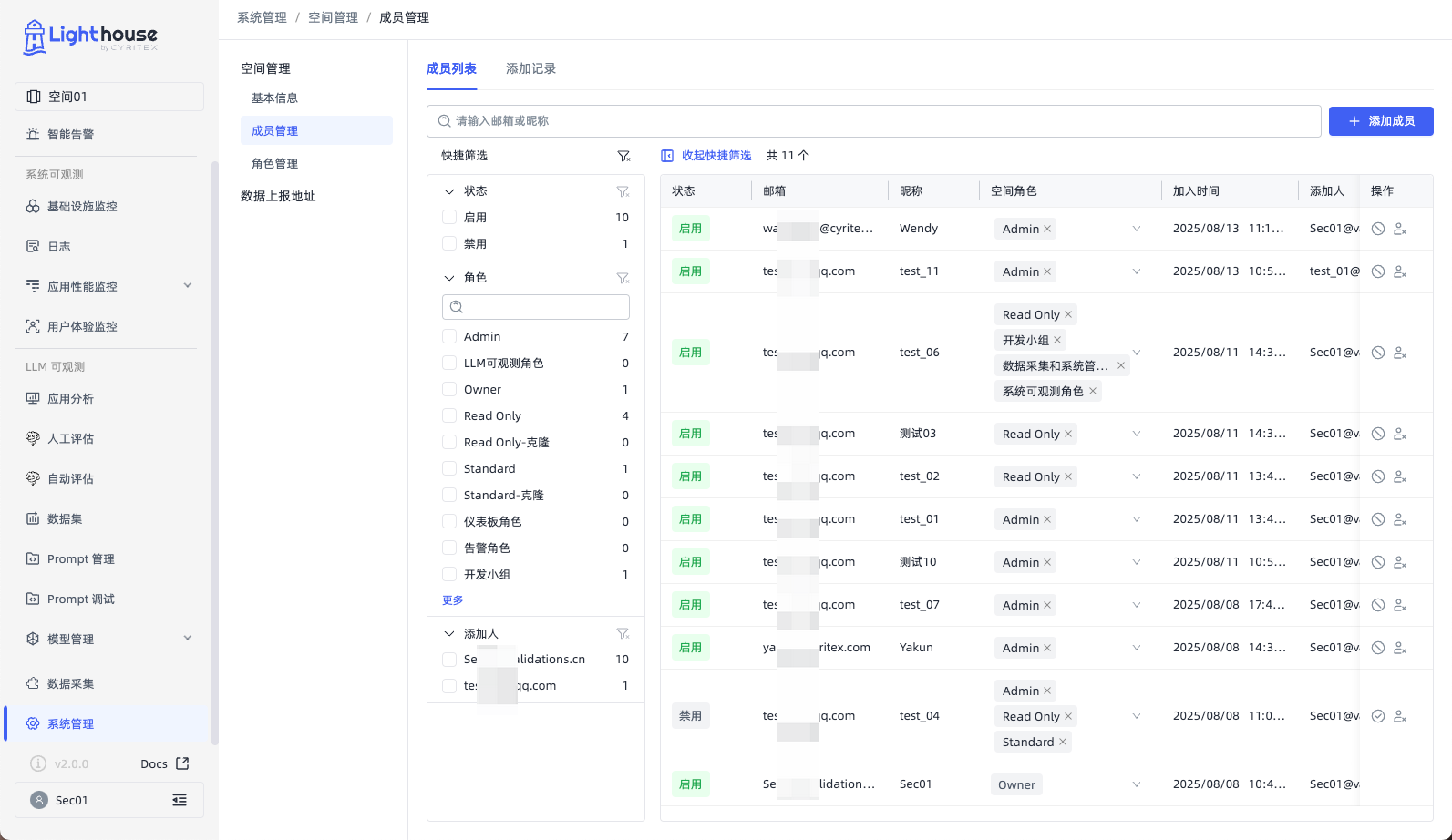The height and width of the screenshot is (840, 1452).
Task: Switch to the 成员列表 tab
Action: [451, 68]
